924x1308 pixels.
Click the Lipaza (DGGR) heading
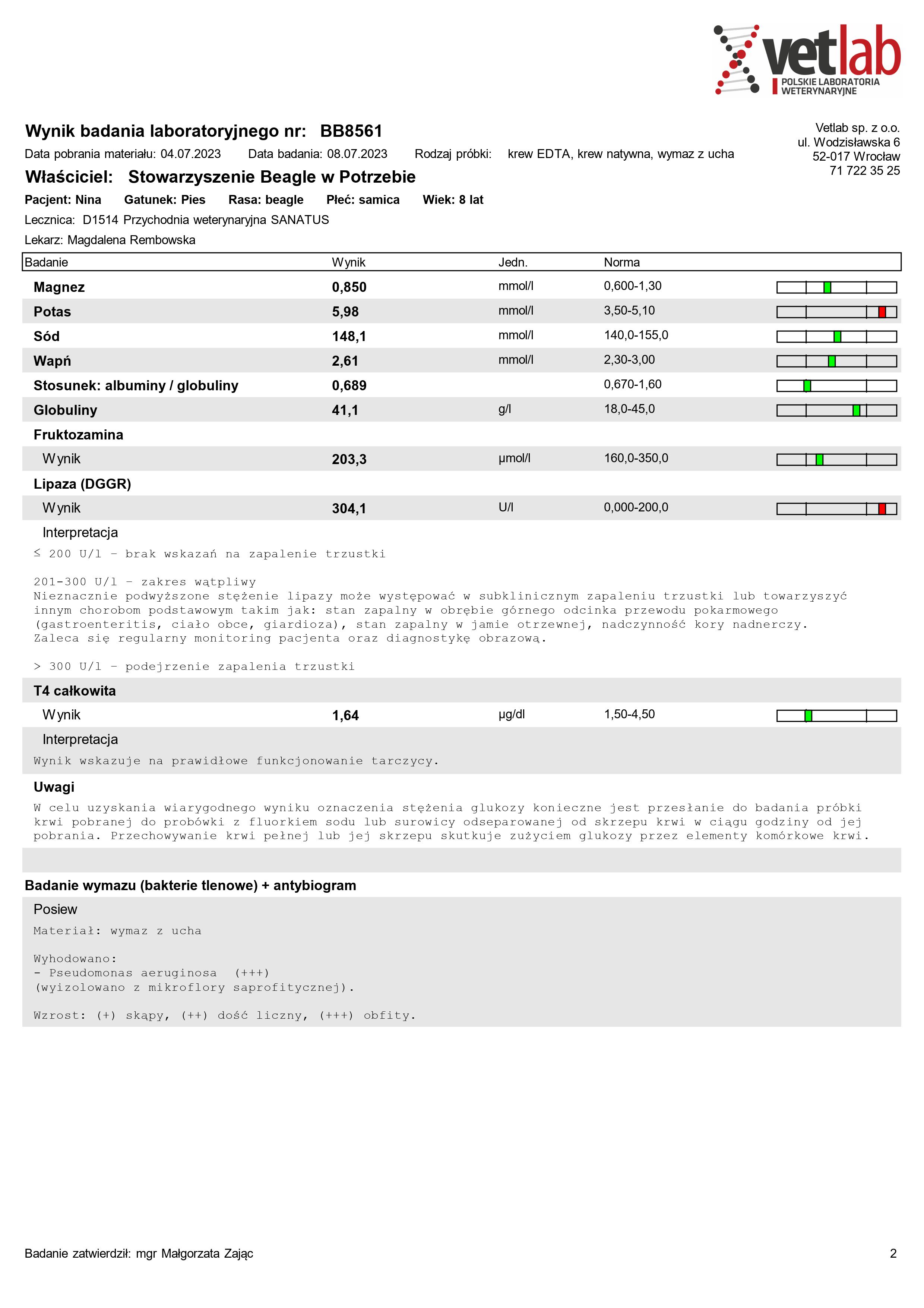(82, 484)
